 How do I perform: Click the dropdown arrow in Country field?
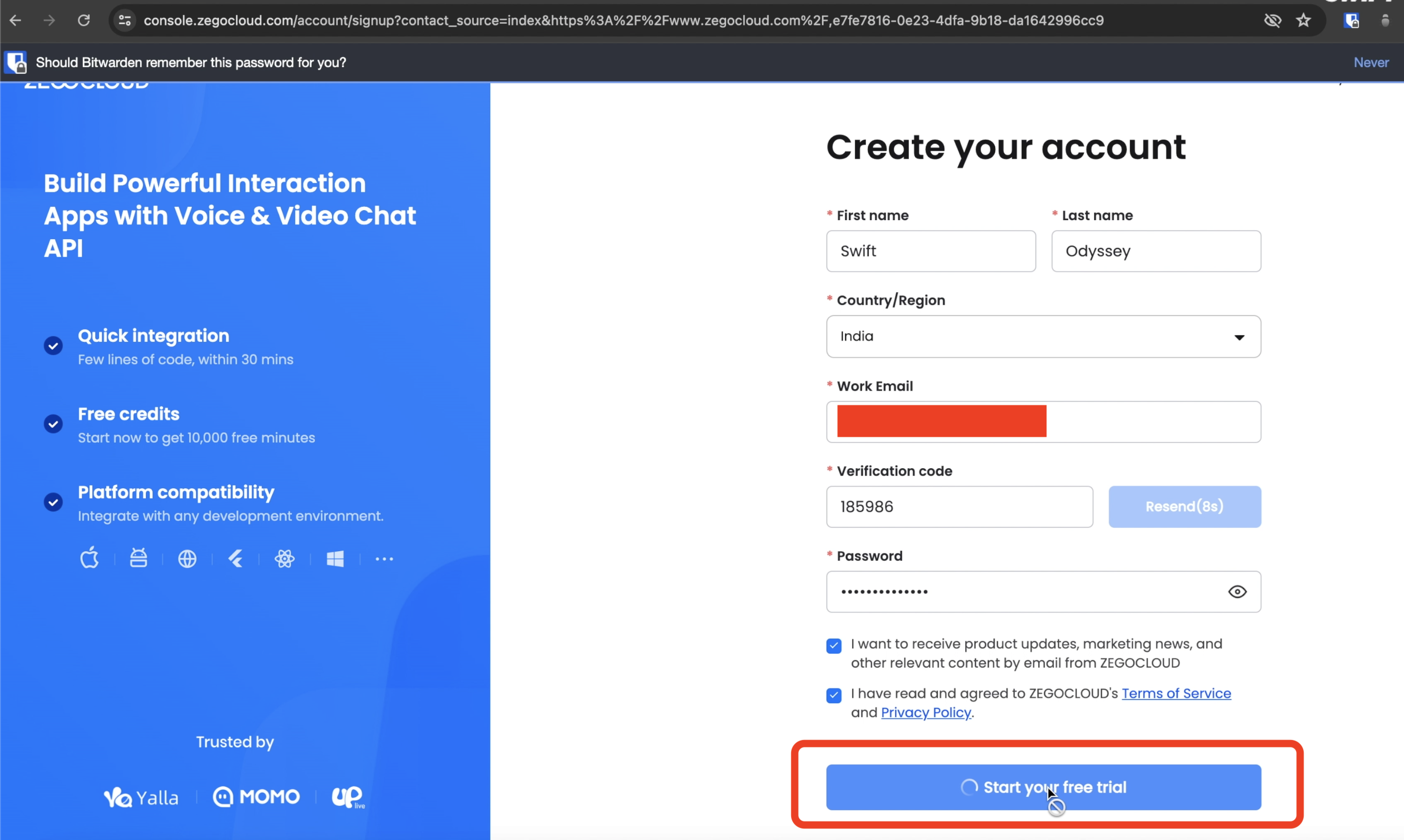click(x=1239, y=337)
